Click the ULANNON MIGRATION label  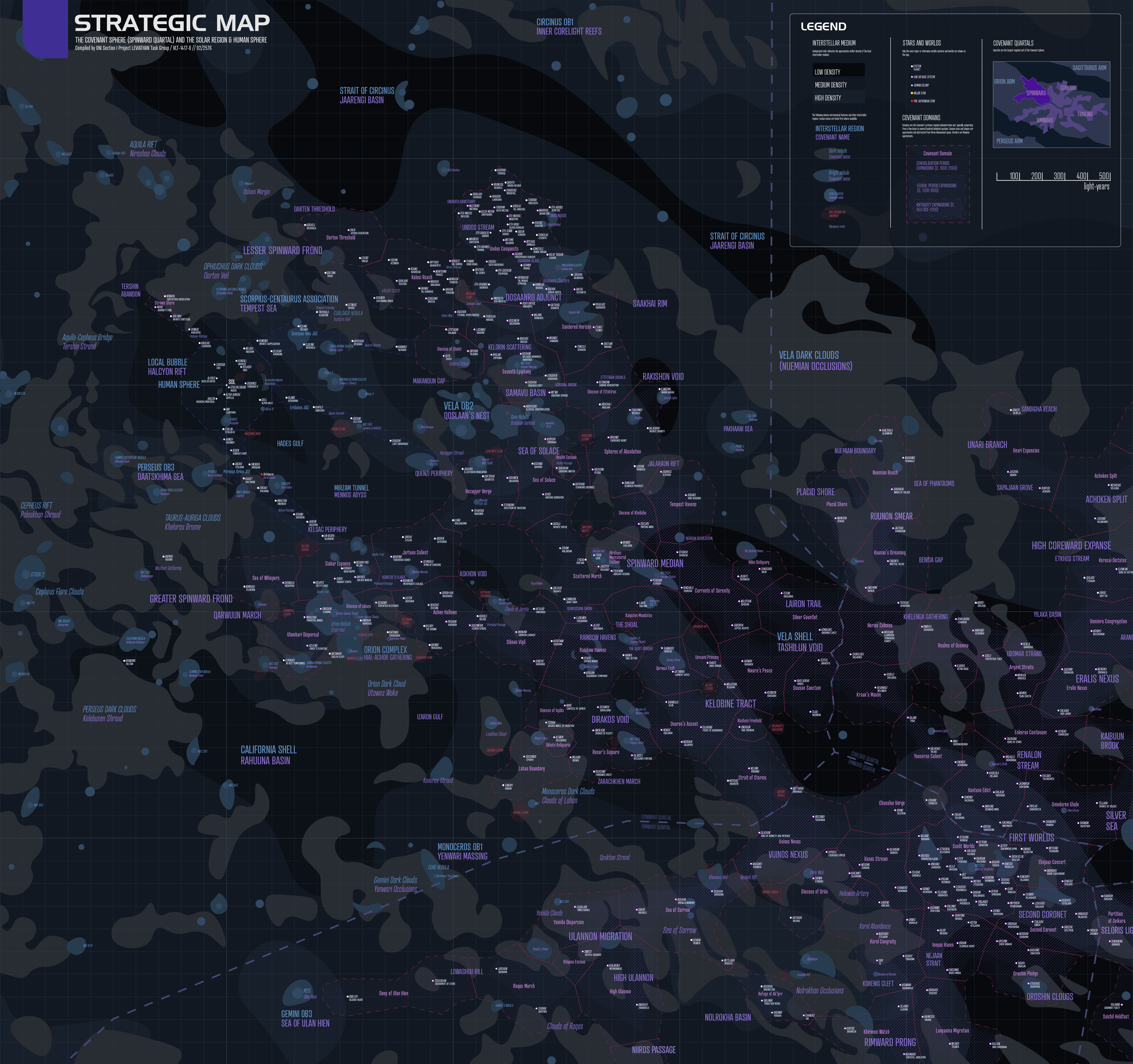point(600,936)
